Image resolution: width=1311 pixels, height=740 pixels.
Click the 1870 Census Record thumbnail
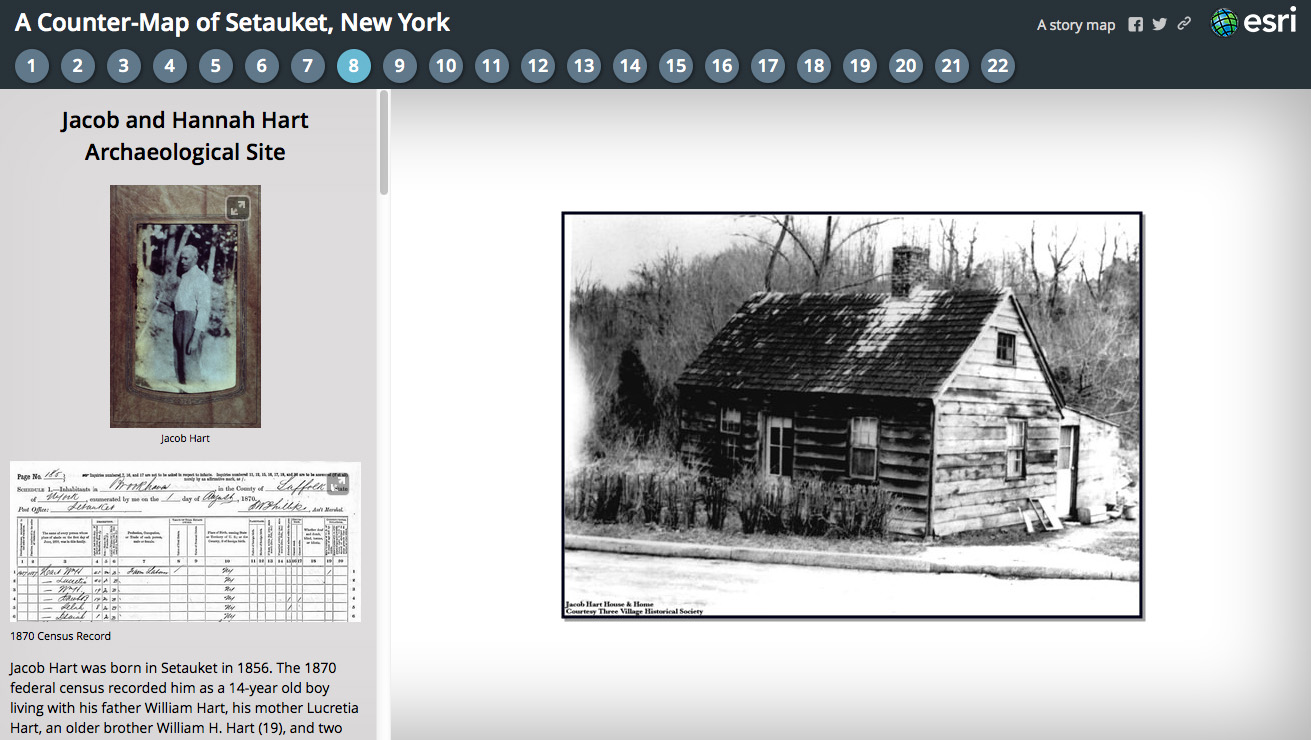click(185, 541)
